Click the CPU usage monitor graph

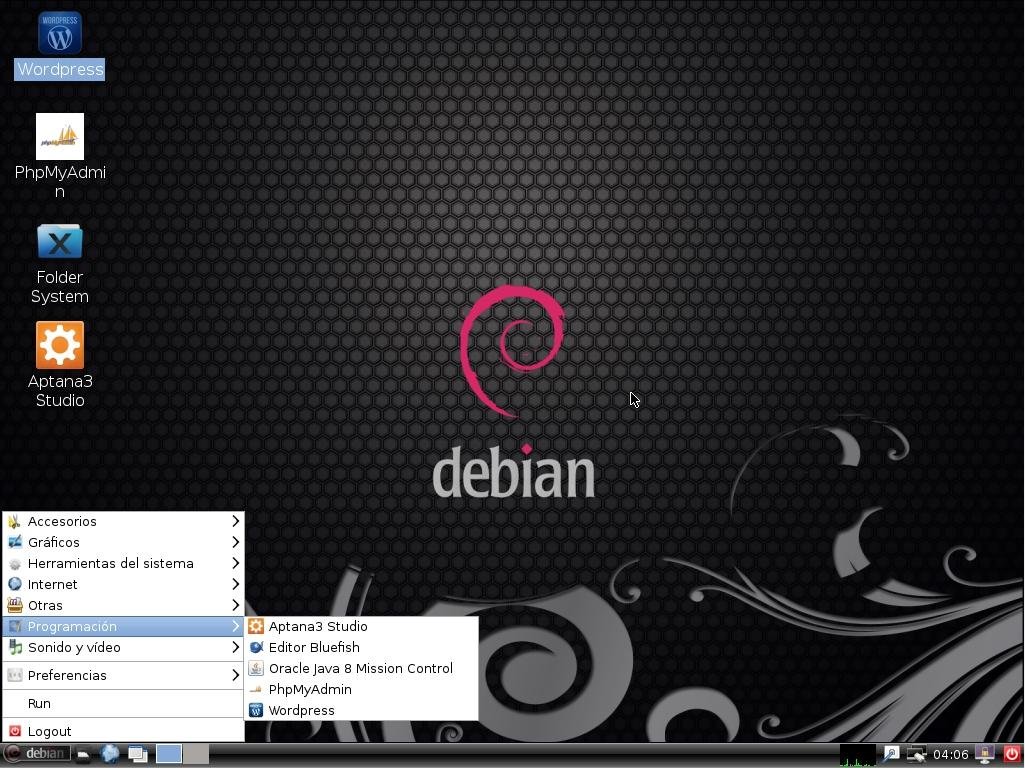[x=857, y=755]
